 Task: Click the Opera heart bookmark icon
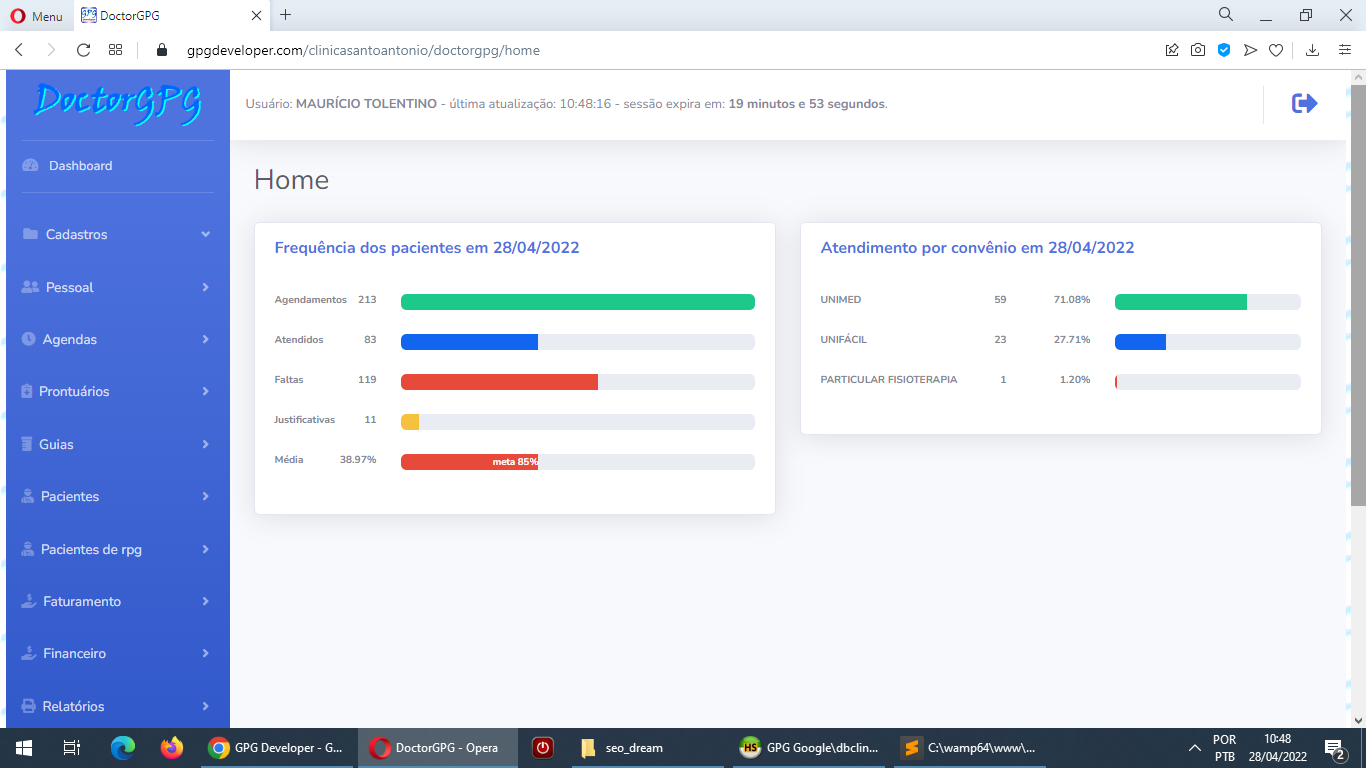1276,50
